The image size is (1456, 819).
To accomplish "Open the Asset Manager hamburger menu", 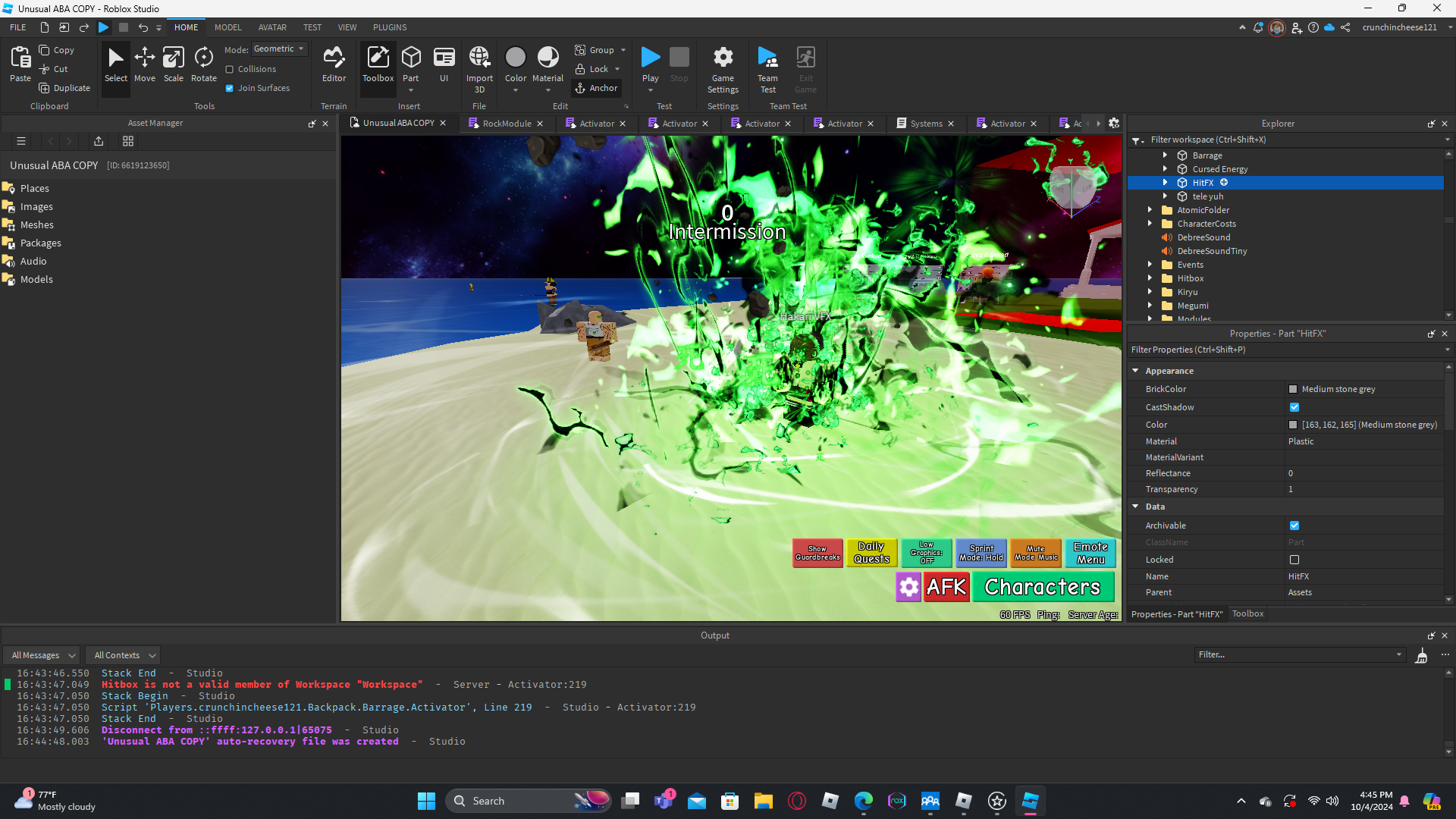I will pyautogui.click(x=21, y=141).
